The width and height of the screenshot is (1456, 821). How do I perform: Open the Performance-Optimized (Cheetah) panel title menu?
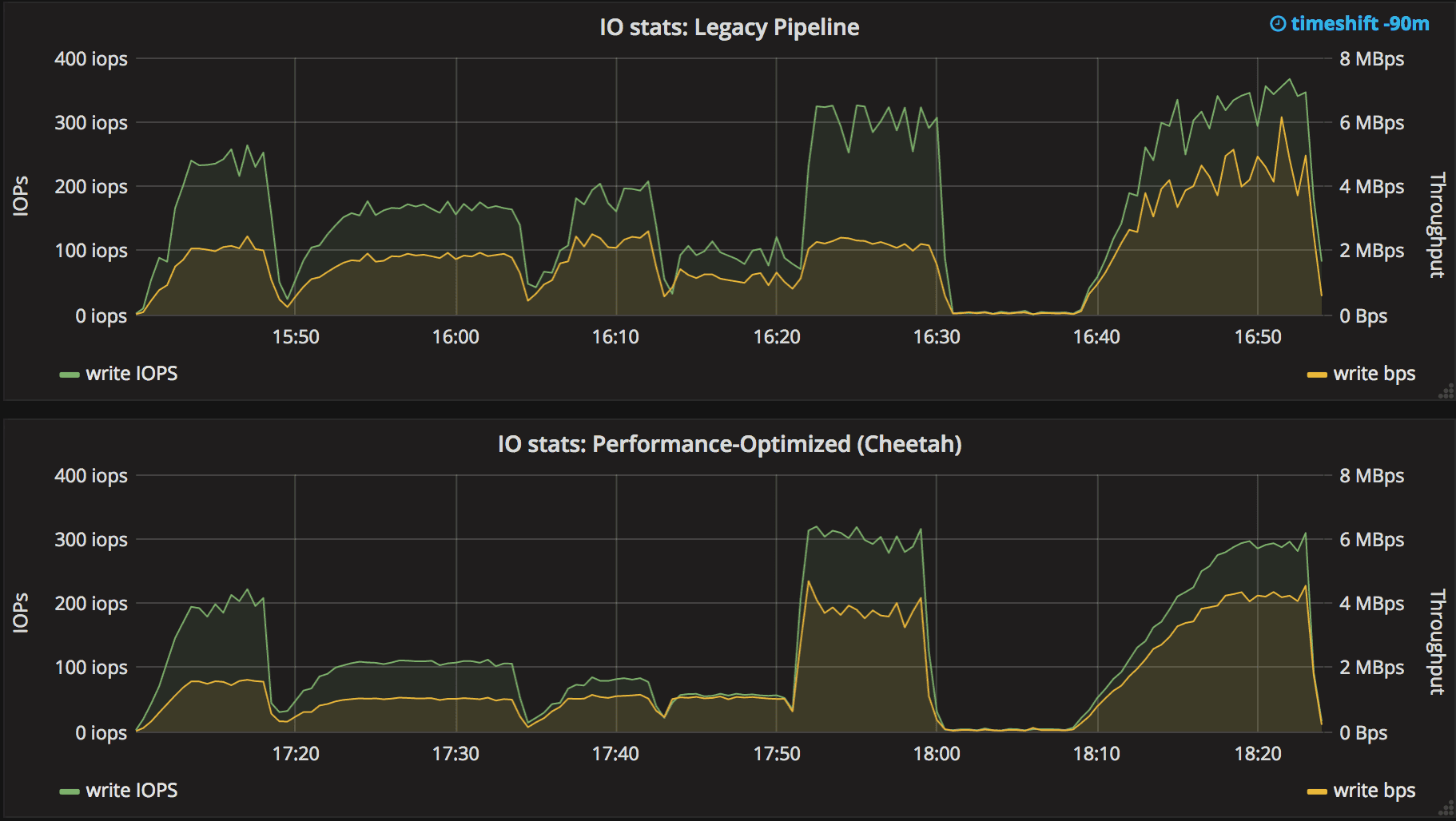point(729,444)
